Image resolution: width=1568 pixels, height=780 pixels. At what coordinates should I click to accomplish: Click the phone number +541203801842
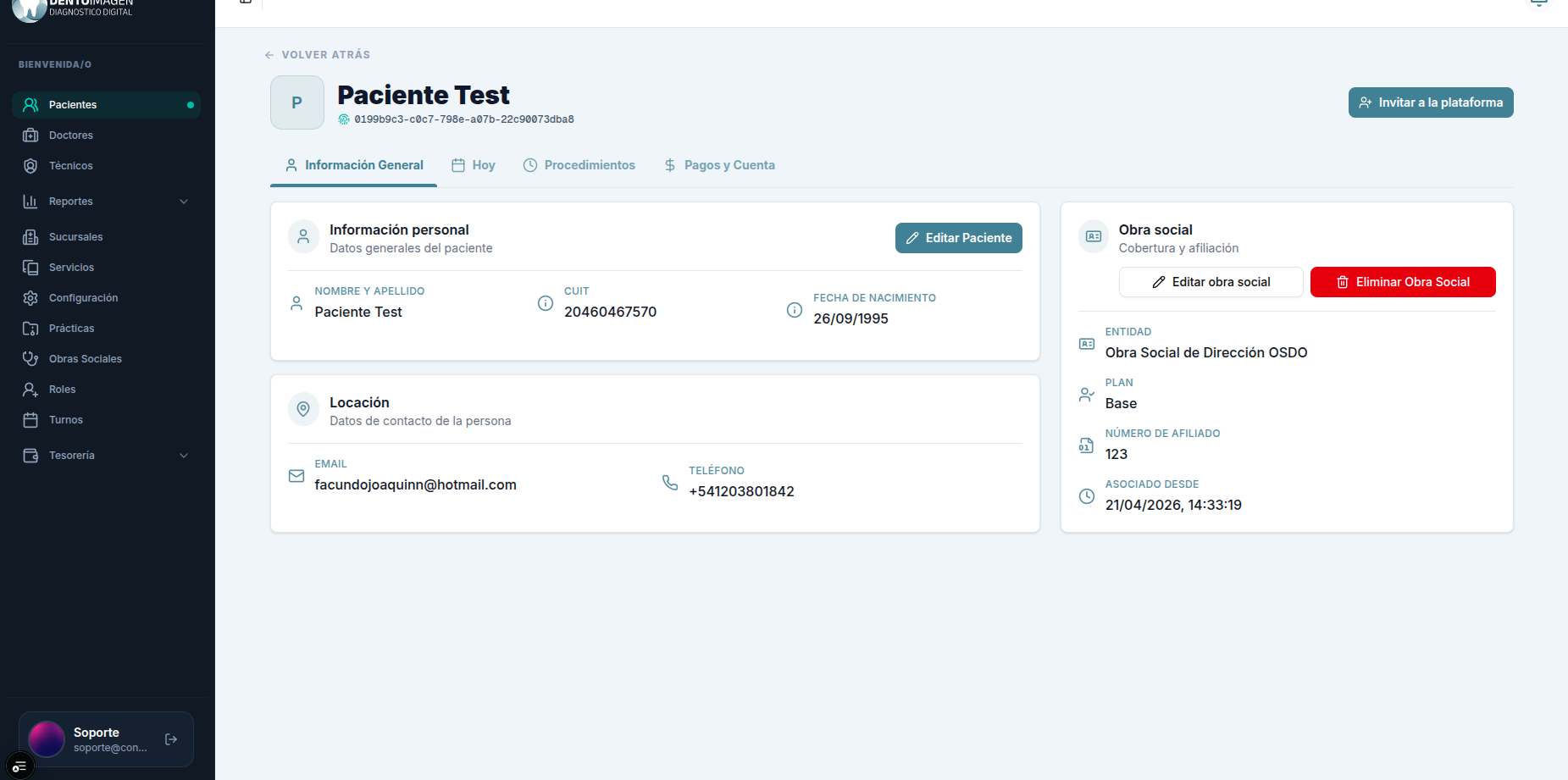[741, 492]
